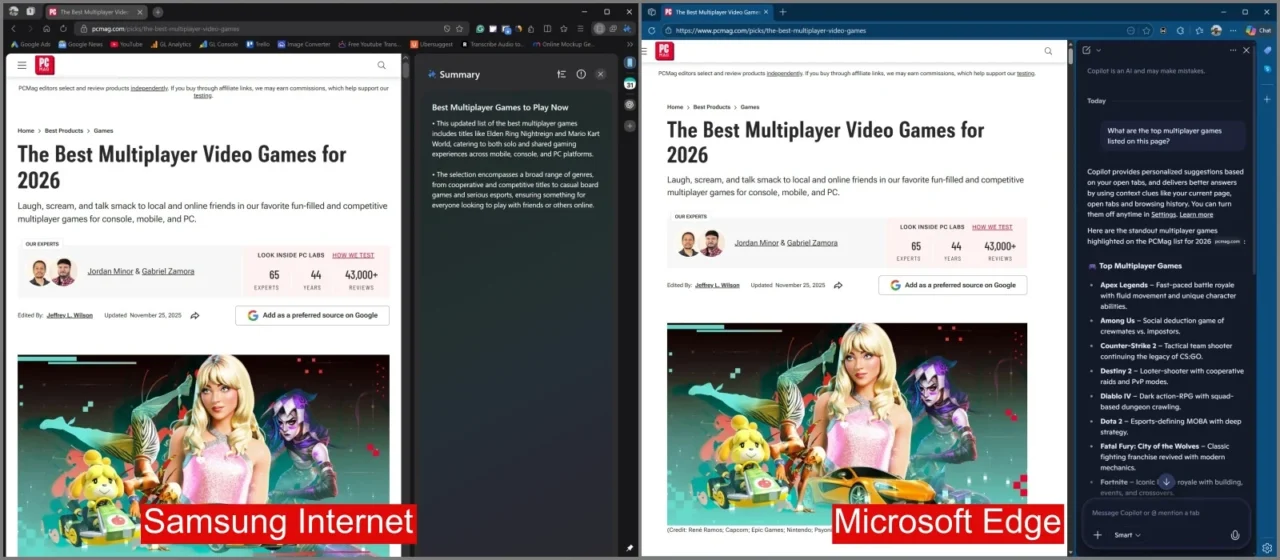Close the Summary panel
Viewport: 1280px width, 560px height.
(x=600, y=74)
